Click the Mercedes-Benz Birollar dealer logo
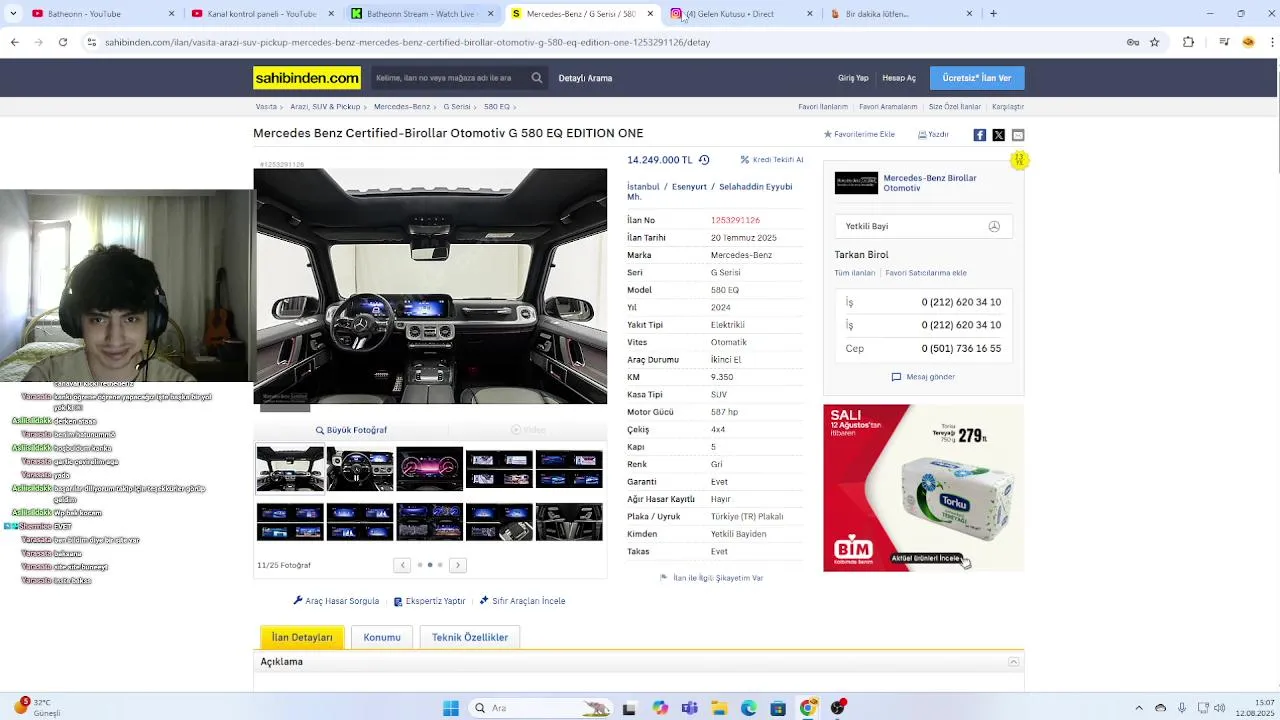 pos(856,183)
